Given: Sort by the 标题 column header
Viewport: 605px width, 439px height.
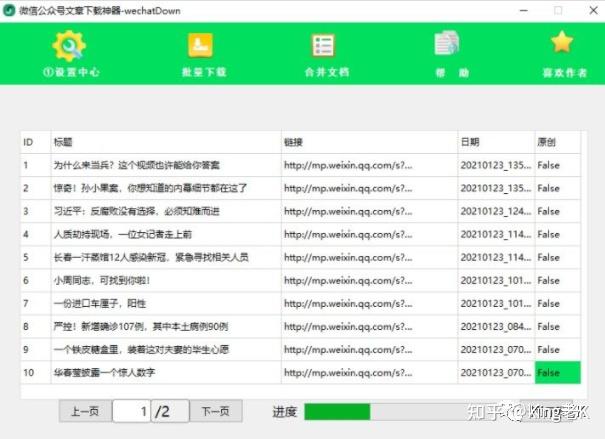Looking at the screenshot, I should [164, 142].
